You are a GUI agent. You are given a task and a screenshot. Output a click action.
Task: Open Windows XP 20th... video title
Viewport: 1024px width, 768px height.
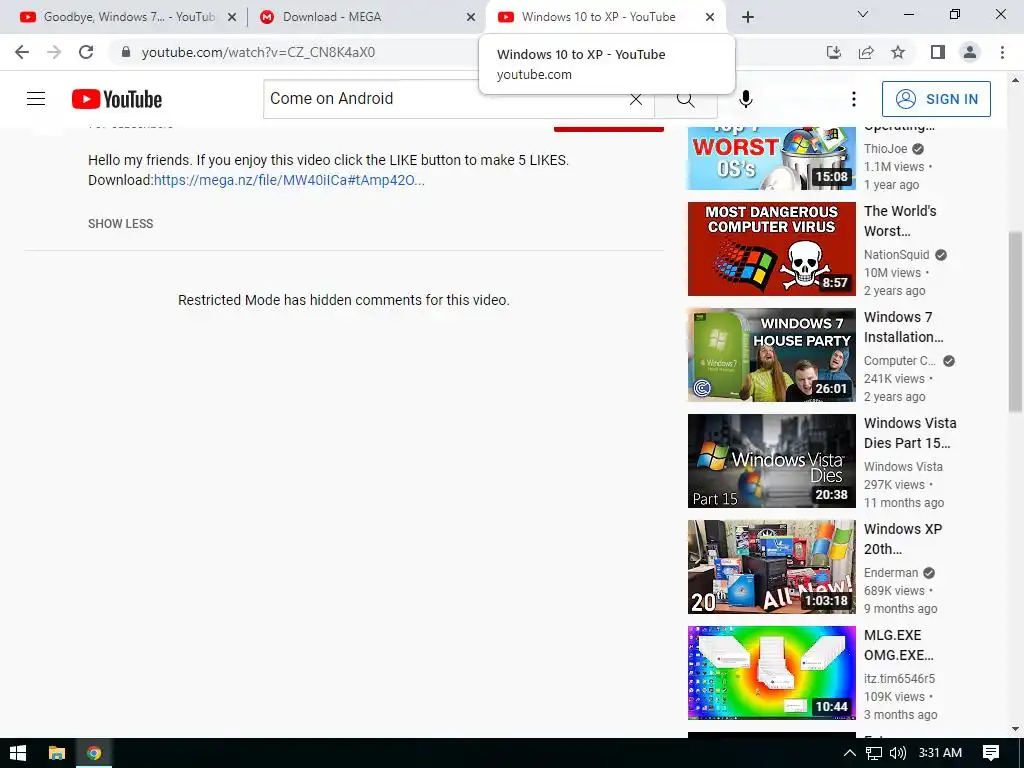tap(903, 539)
